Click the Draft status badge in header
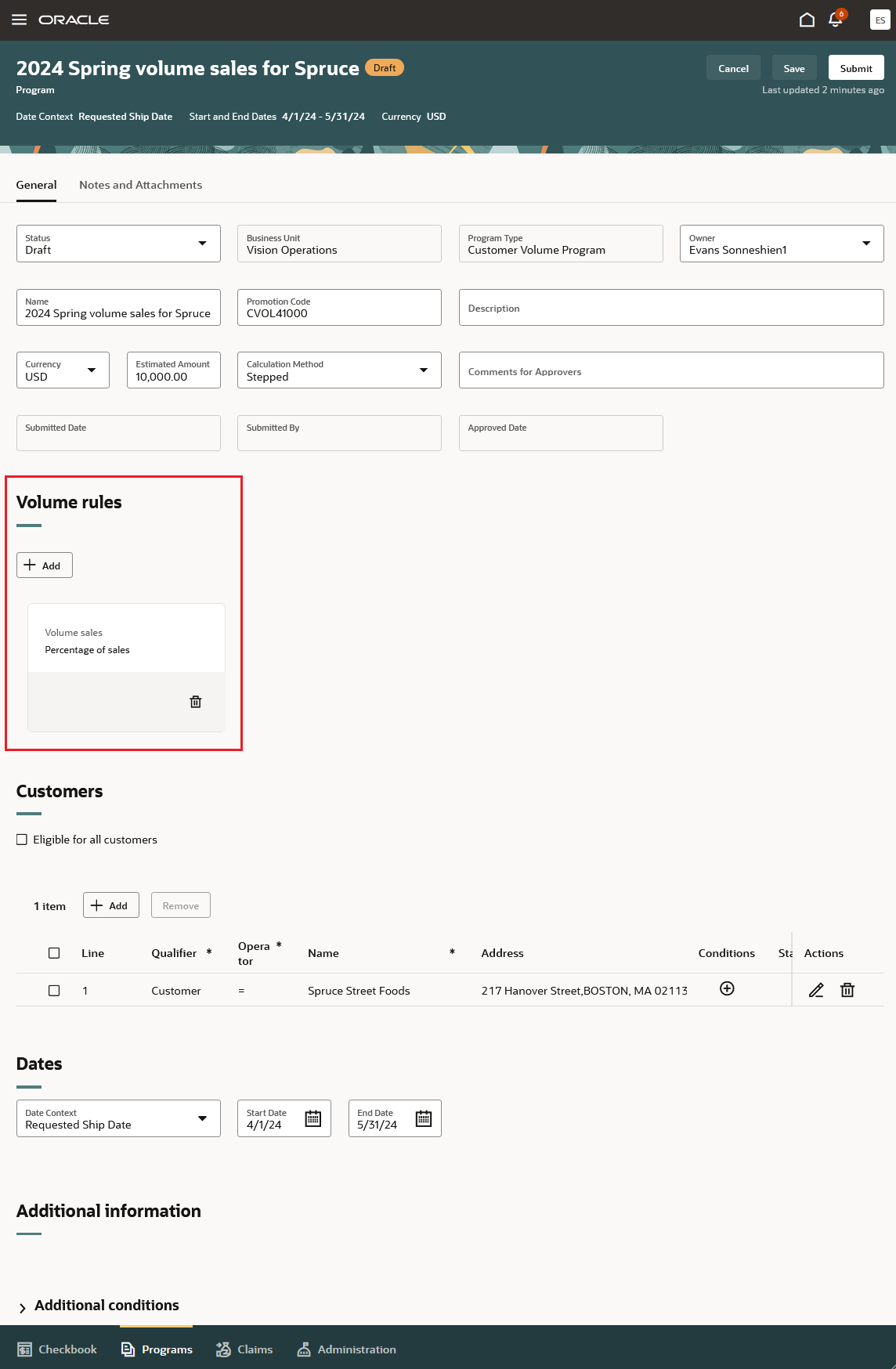 [x=385, y=68]
